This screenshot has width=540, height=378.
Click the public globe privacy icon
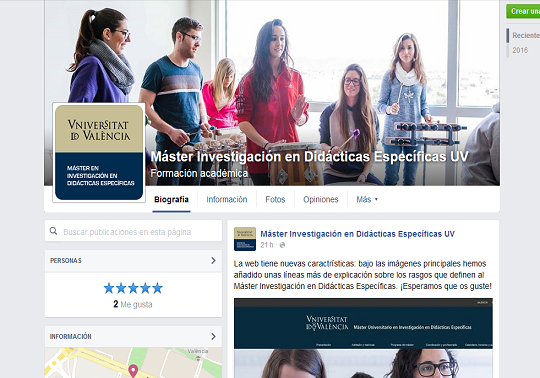282,245
